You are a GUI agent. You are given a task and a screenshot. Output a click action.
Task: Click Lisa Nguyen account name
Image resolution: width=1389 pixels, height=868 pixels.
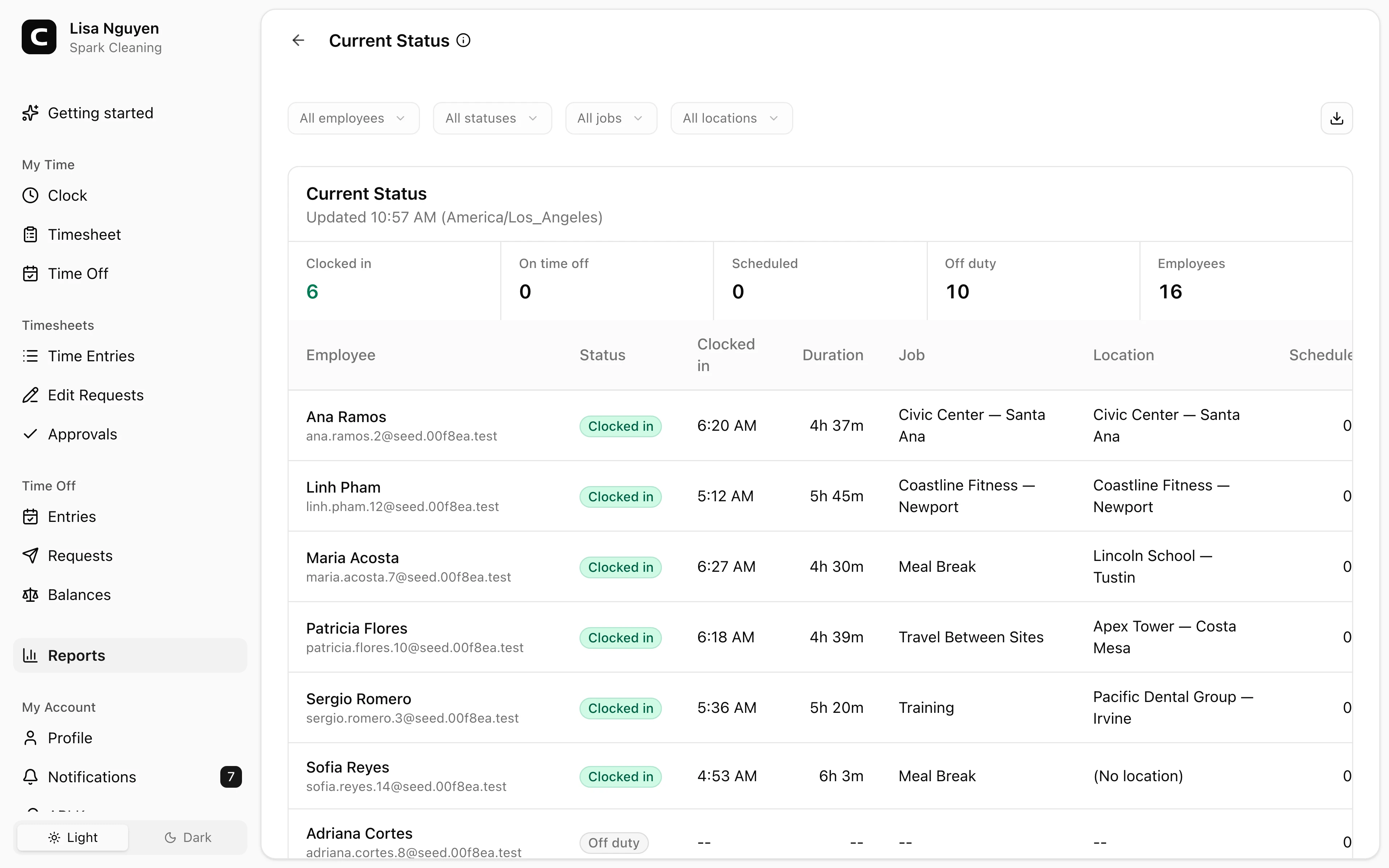coord(114,28)
